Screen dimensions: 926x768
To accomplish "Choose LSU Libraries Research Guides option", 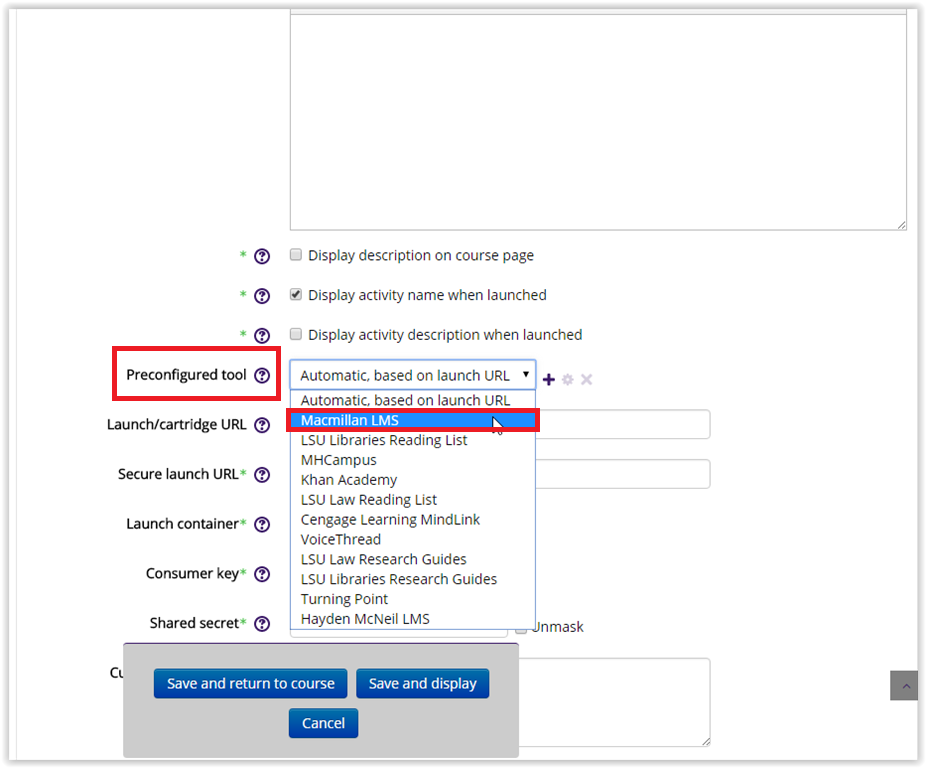I will tap(413, 580).
